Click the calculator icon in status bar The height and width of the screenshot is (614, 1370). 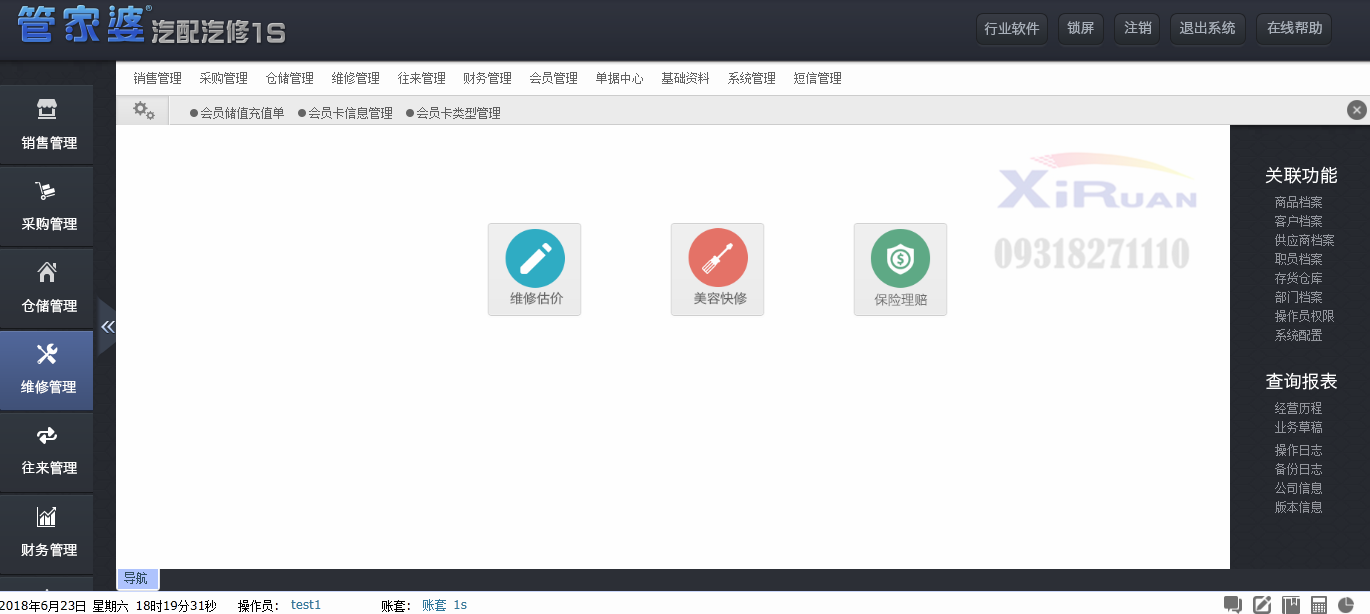(1319, 604)
